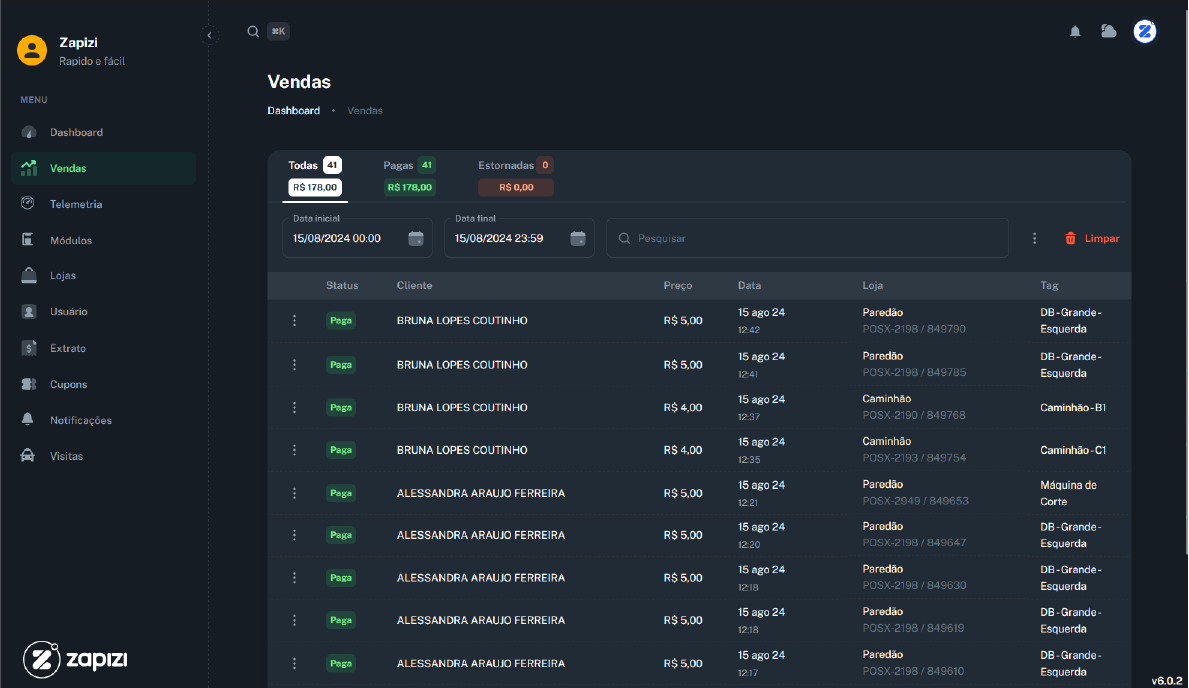Open the Data final calendar picker
Viewport: 1189px width, 688px height.
click(x=578, y=238)
